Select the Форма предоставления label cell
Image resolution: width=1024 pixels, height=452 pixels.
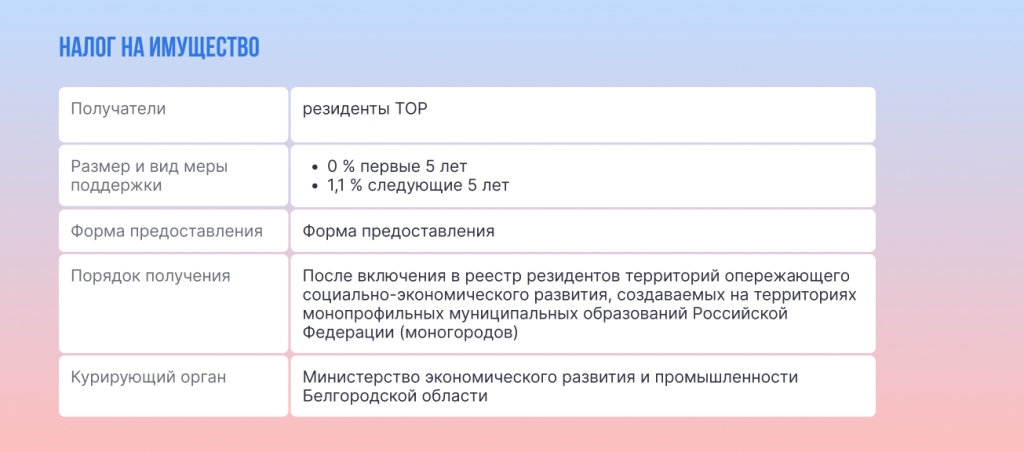pos(173,231)
